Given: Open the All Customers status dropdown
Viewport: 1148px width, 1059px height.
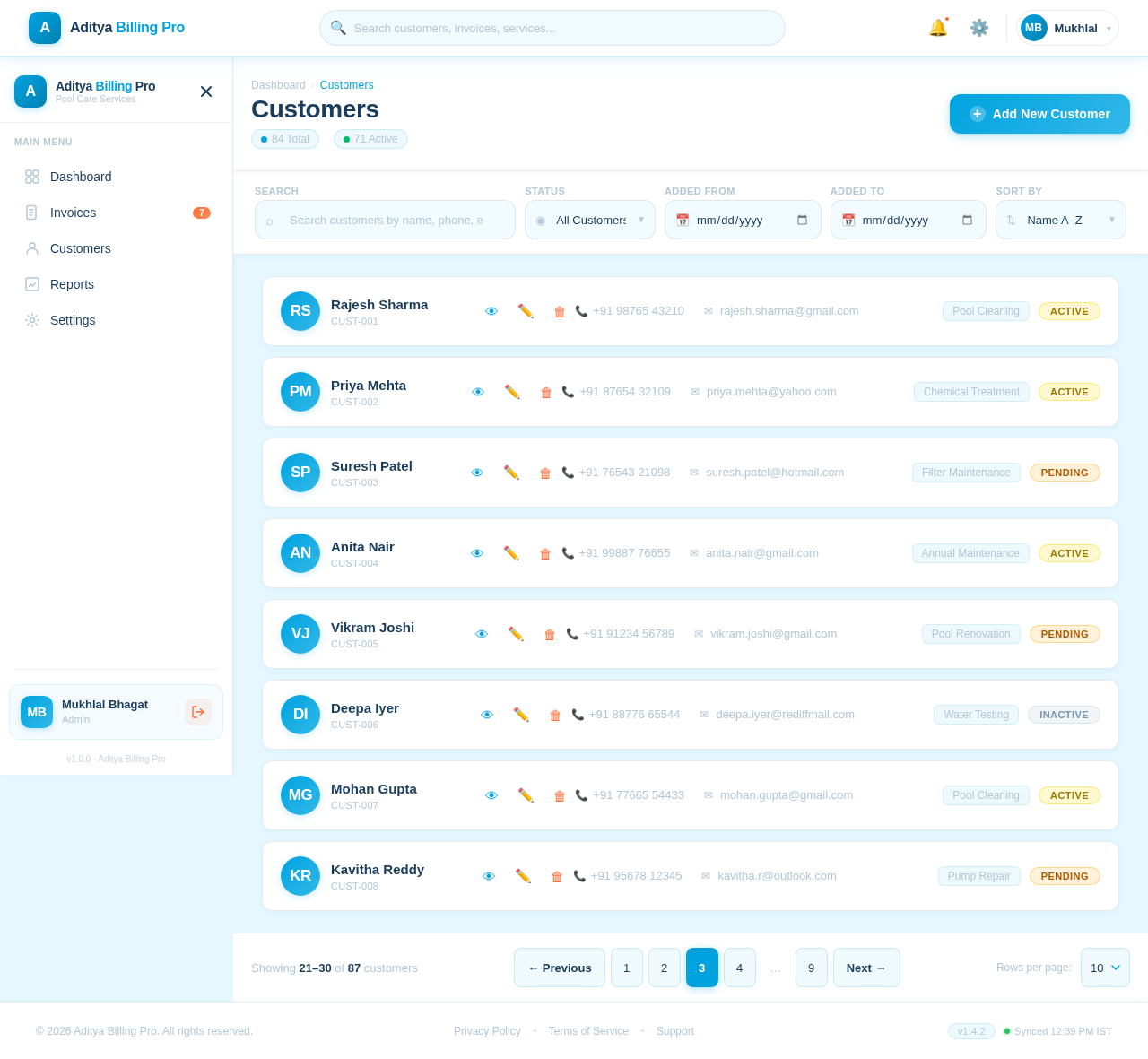Looking at the screenshot, I should pyautogui.click(x=590, y=220).
